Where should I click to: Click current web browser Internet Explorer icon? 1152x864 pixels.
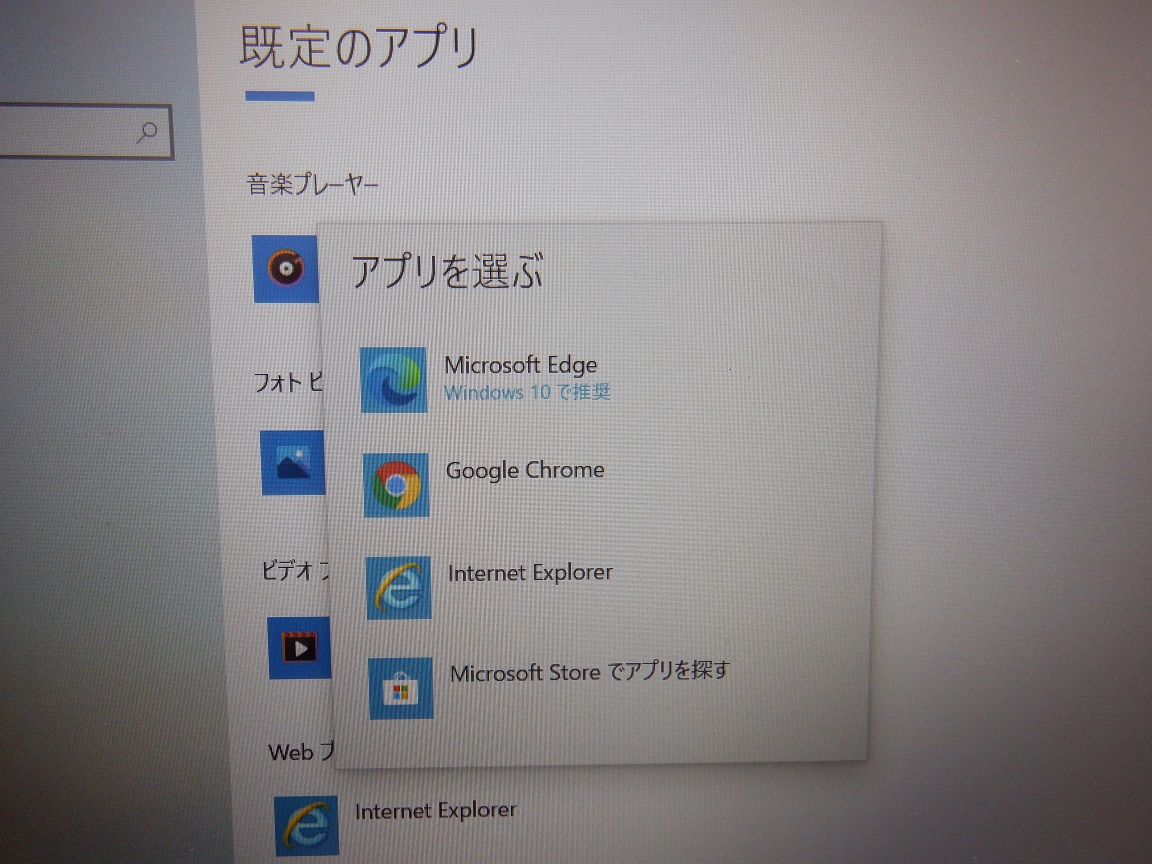click(306, 826)
